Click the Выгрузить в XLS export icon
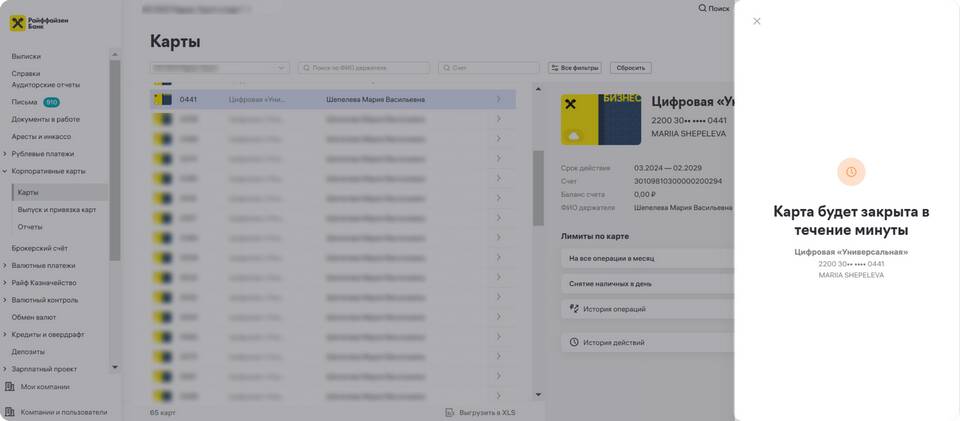This screenshot has height=421, width=960. pyautogui.click(x=450, y=412)
